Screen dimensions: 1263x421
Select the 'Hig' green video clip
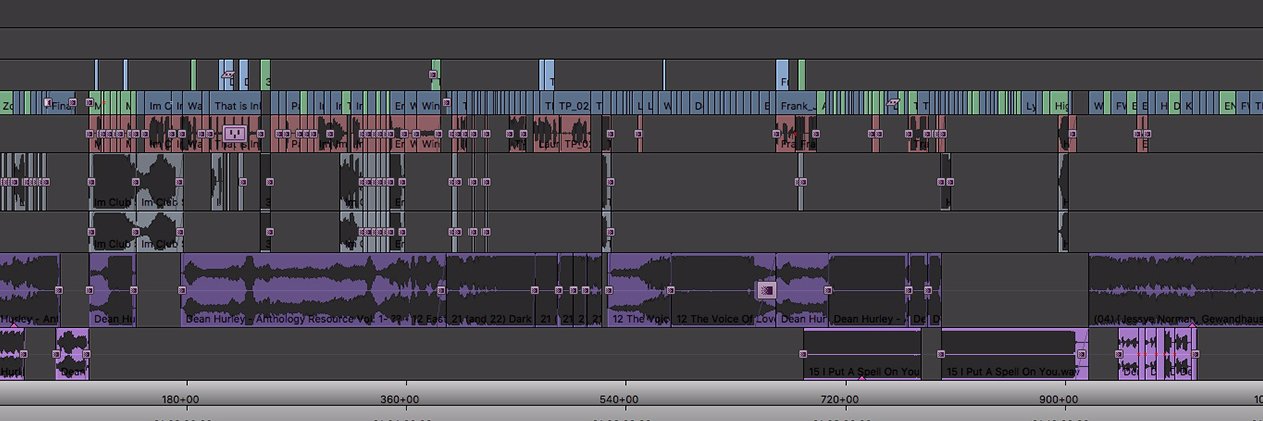(1061, 103)
